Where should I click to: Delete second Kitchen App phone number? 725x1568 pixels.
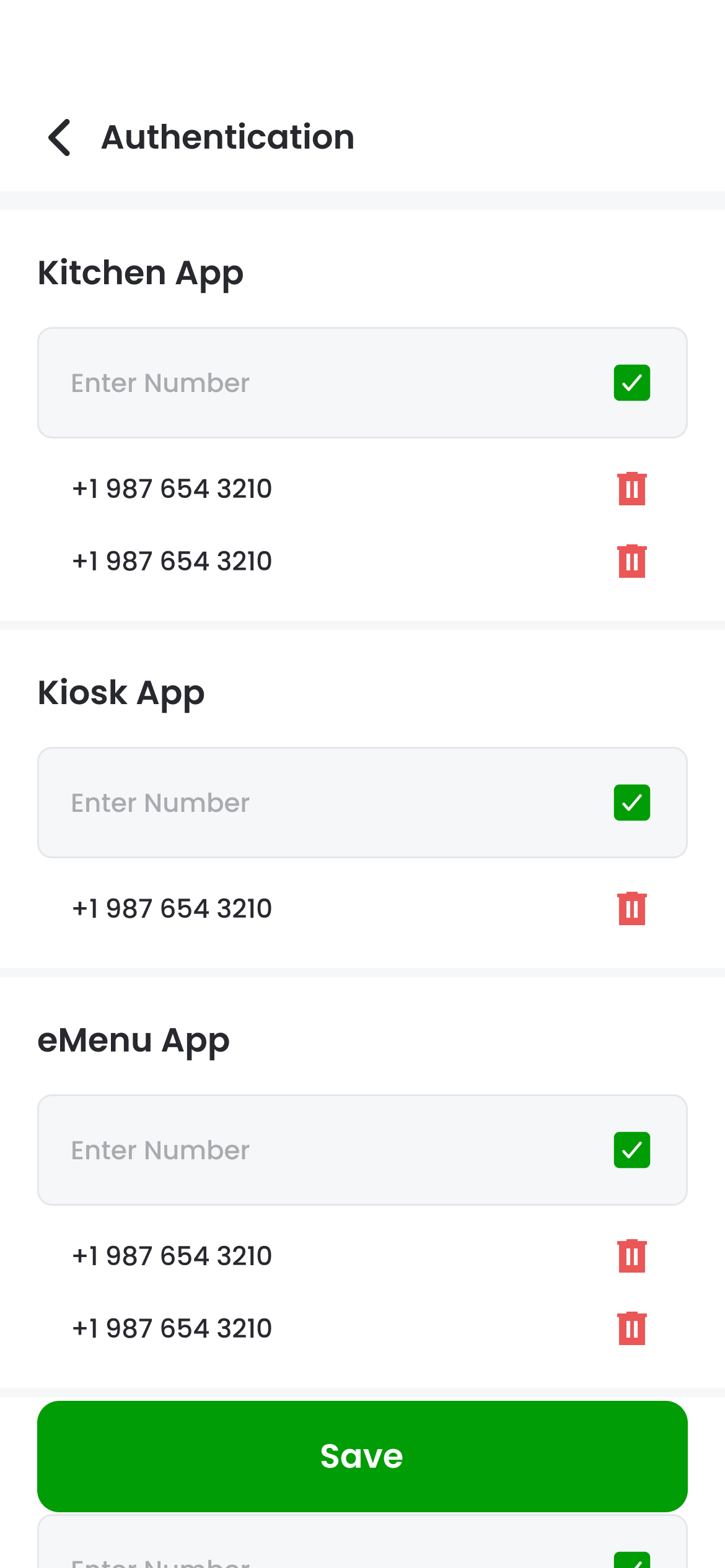point(631,561)
